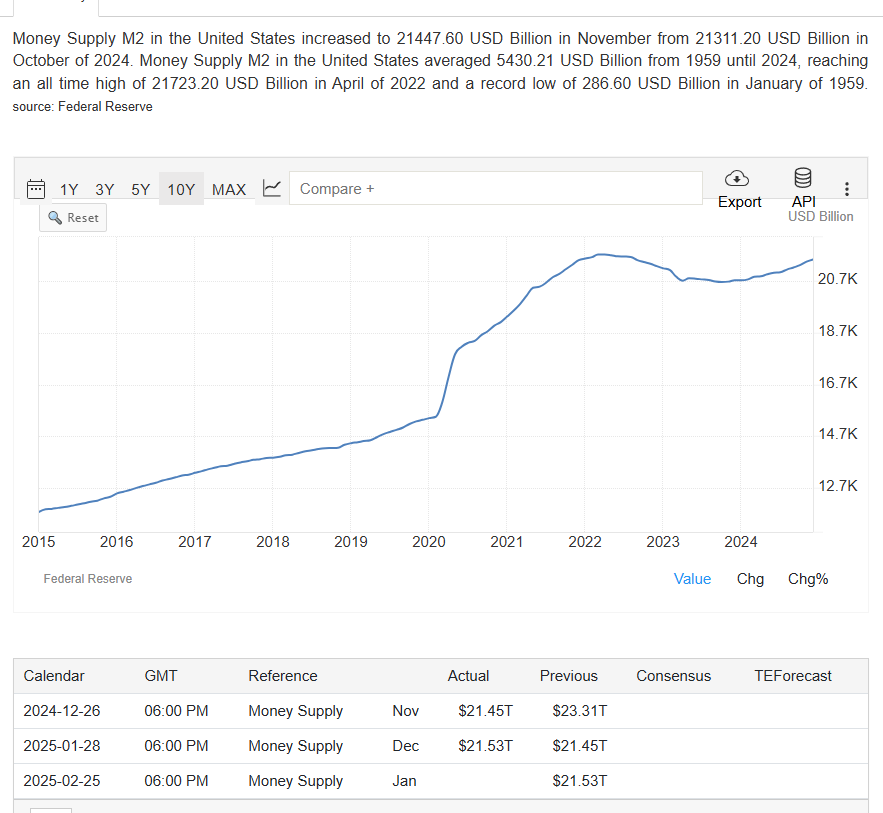Click the Federal Reserve chart source label

coord(88,579)
